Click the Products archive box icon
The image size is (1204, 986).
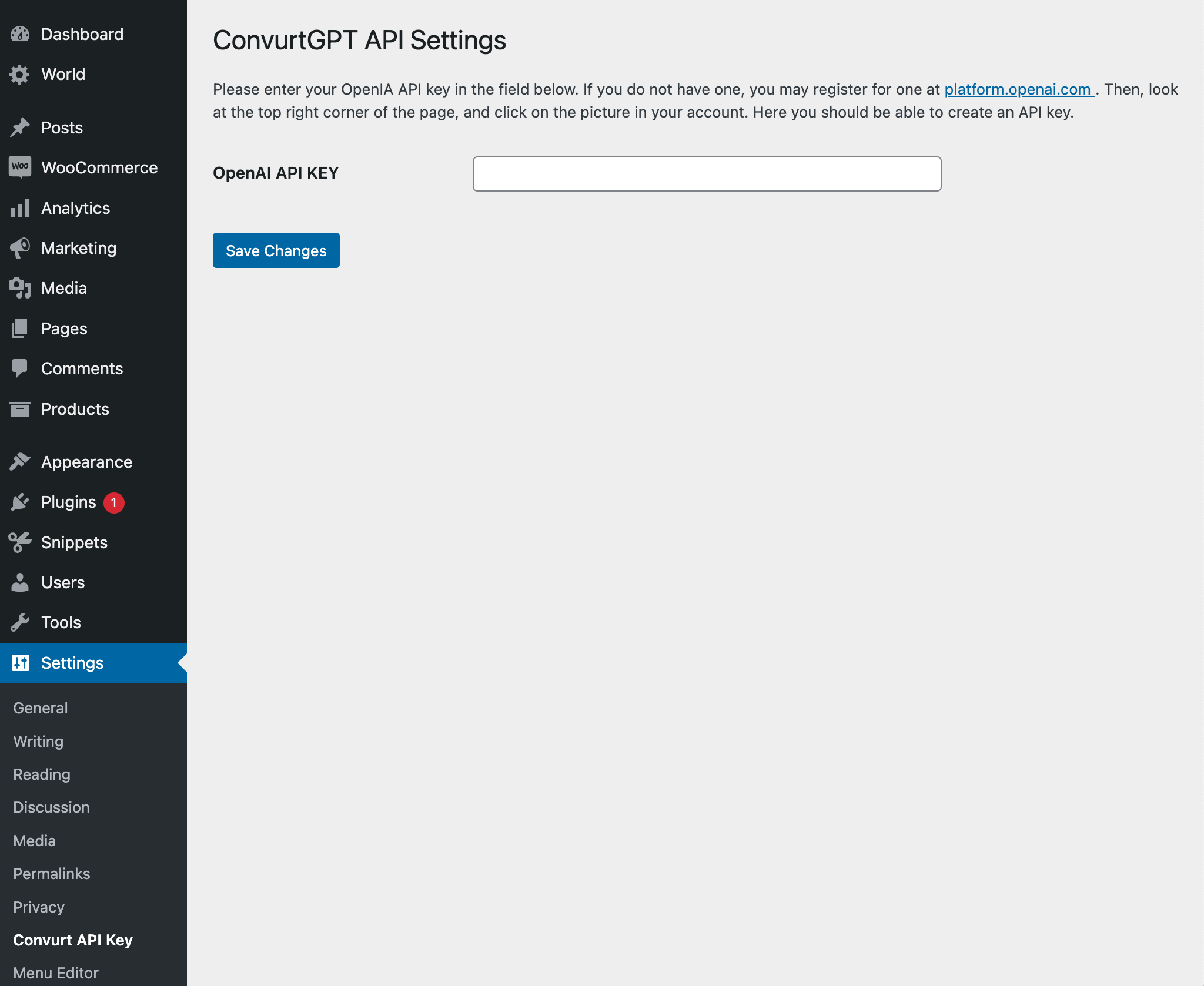coord(20,409)
